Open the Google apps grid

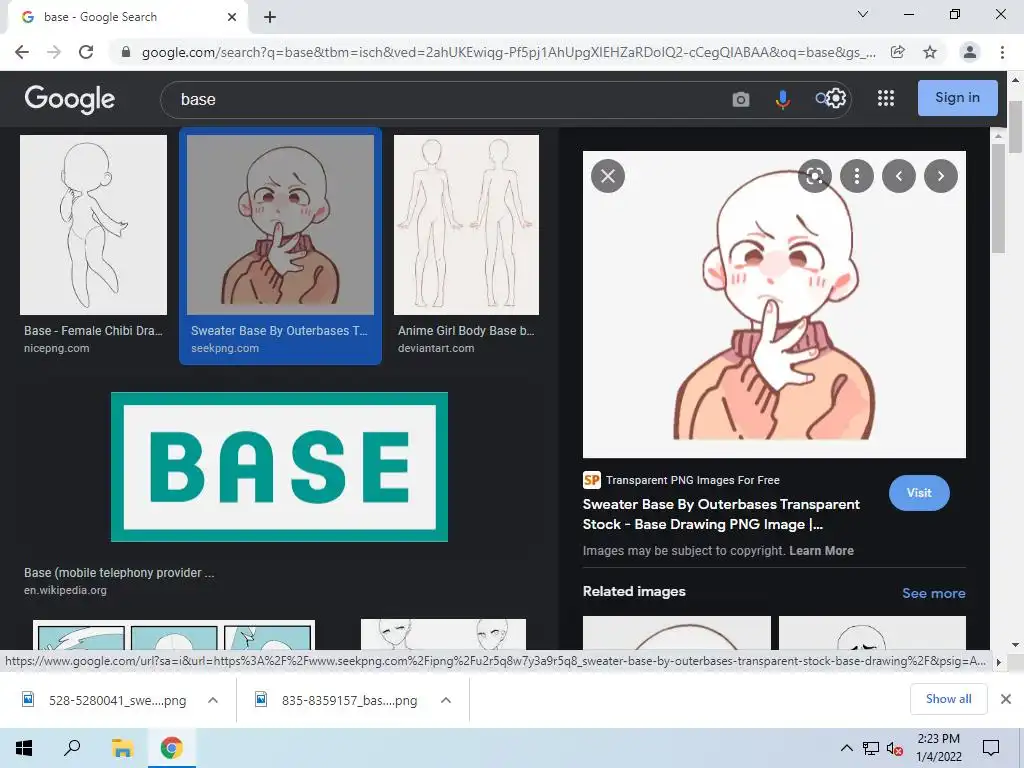pos(886,98)
